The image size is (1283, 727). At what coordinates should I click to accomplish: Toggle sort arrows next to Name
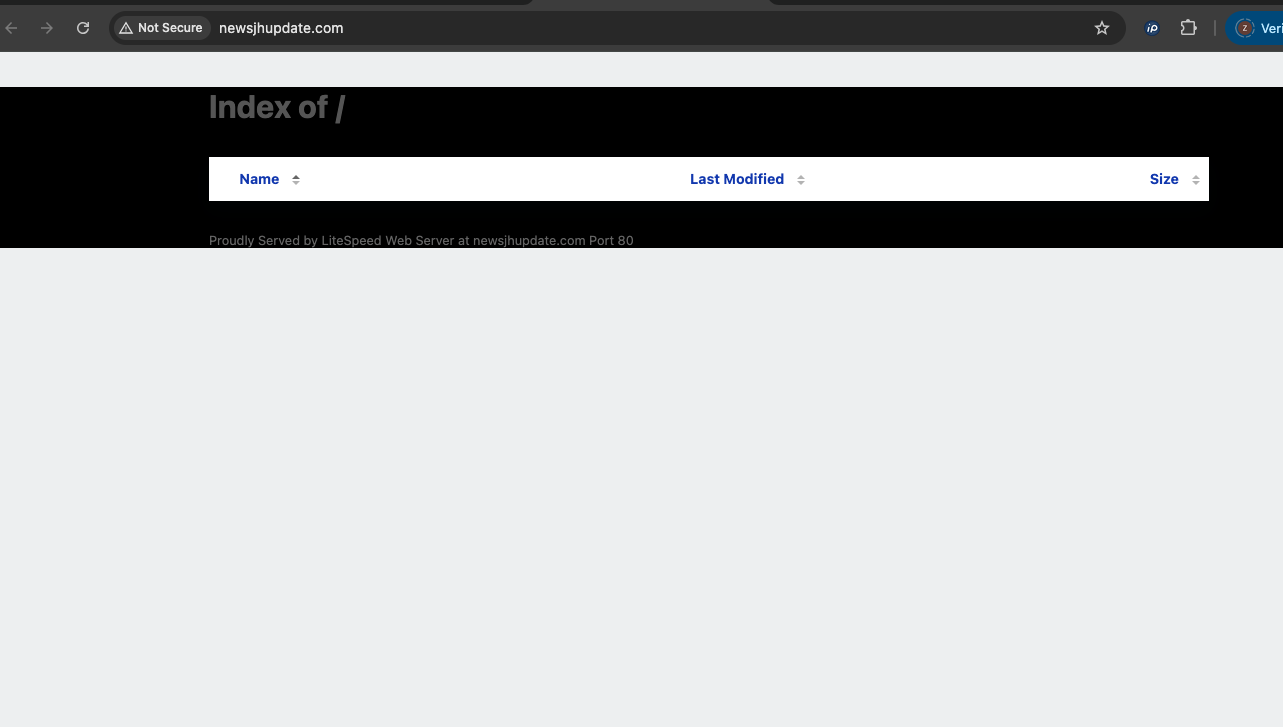[x=296, y=180]
